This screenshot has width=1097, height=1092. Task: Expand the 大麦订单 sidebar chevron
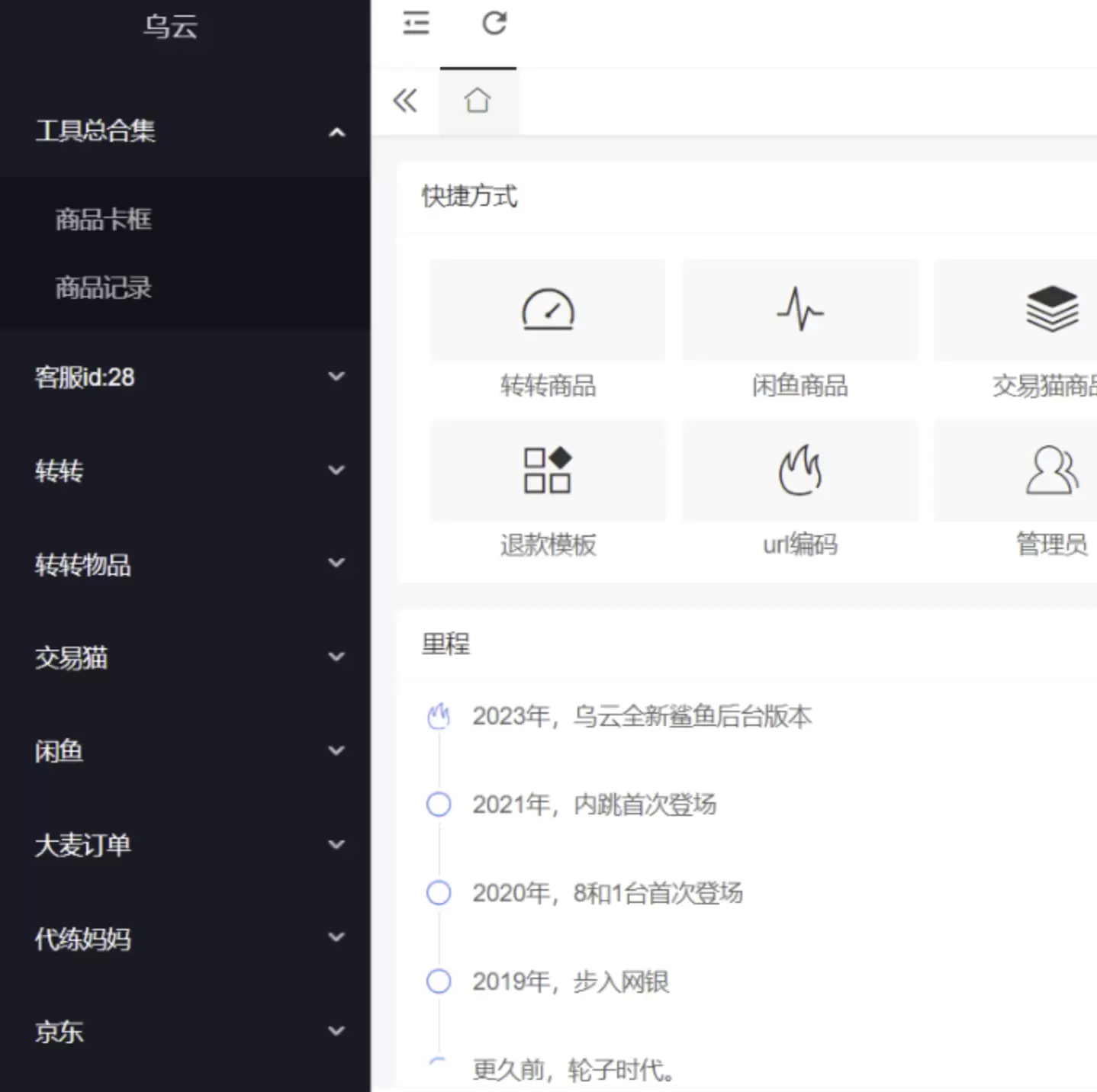[336, 844]
